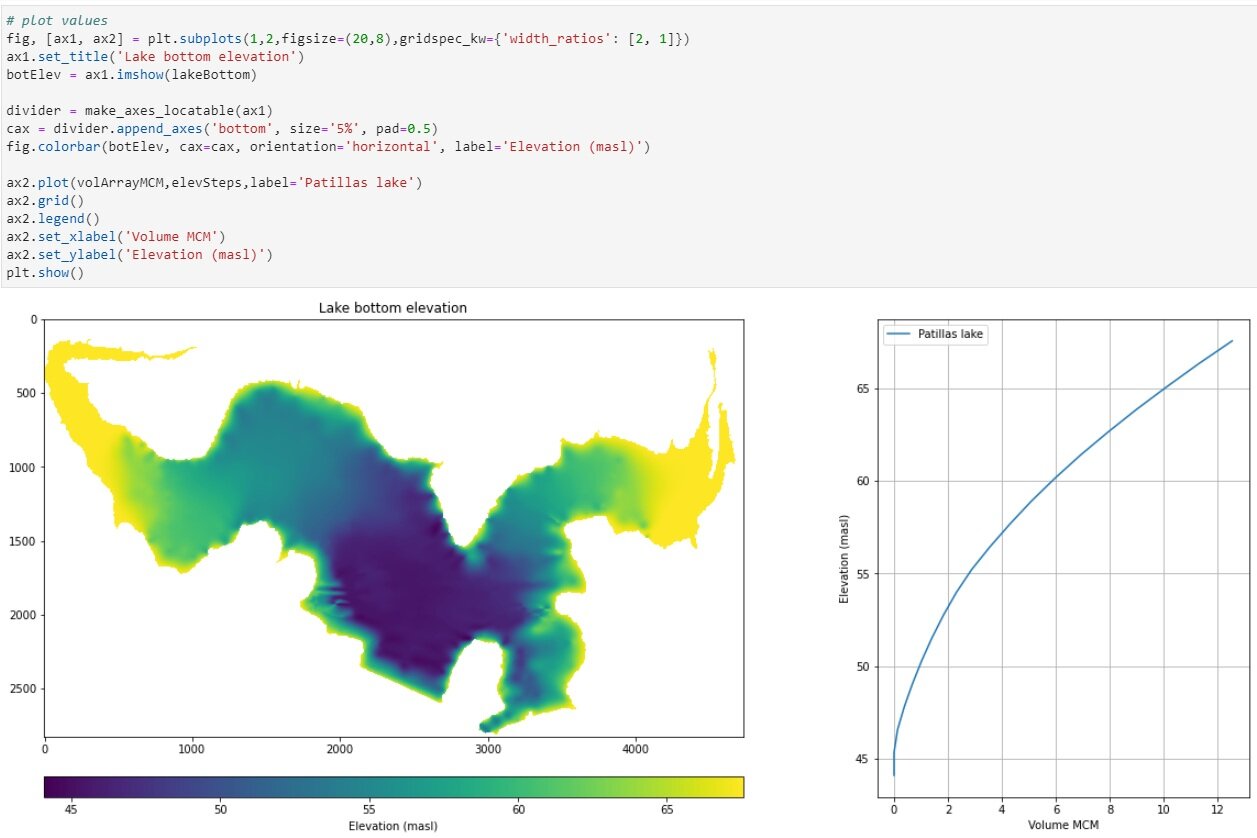1257x838 pixels.
Task: Click the divider.append_axes code line
Action: point(221,128)
